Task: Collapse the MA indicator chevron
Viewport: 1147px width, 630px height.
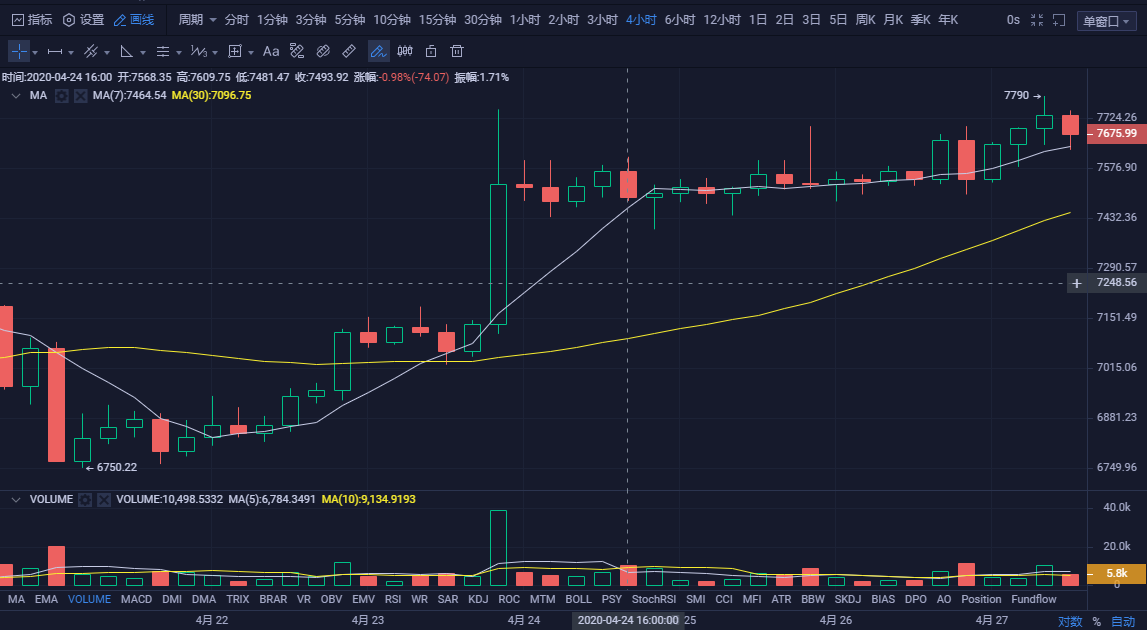Action: tap(15, 96)
